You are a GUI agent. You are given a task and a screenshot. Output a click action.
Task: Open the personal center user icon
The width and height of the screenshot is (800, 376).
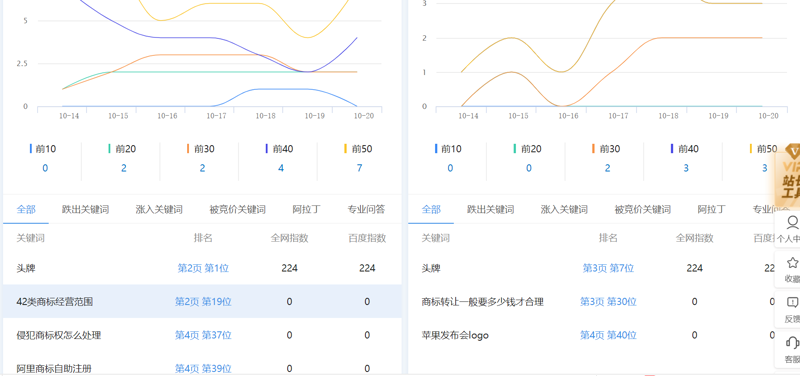792,222
